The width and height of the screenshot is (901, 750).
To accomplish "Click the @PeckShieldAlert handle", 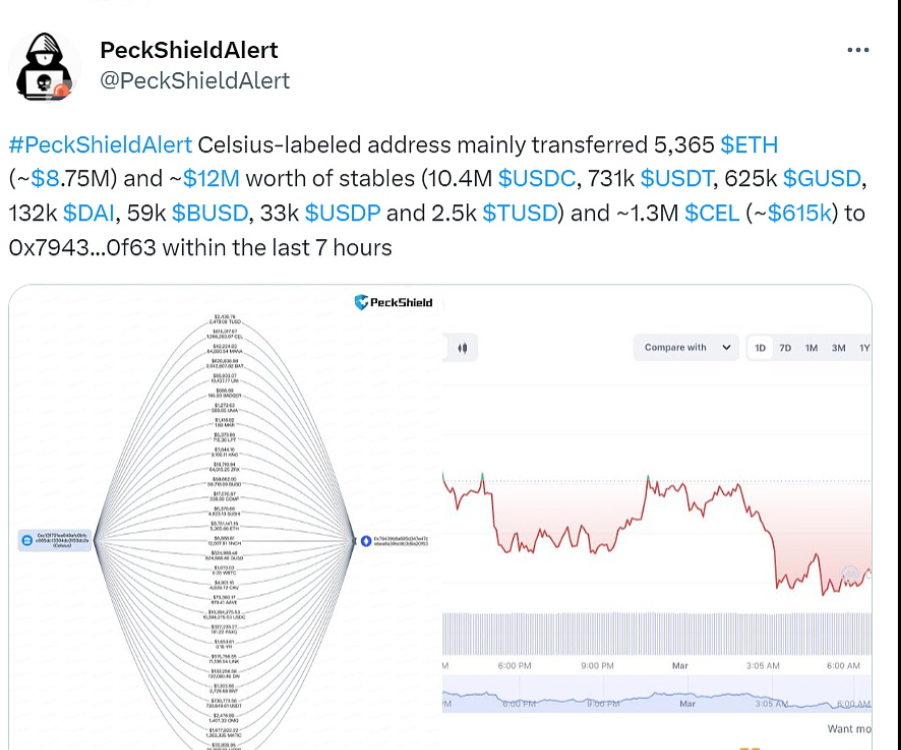I will coord(195,81).
